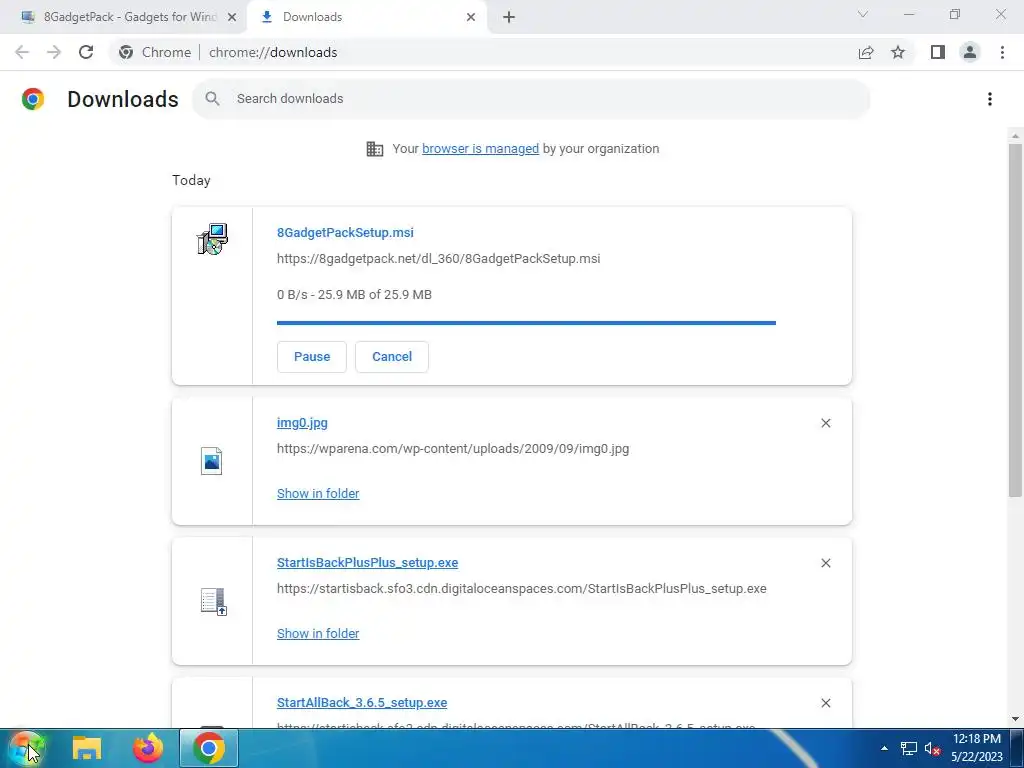
Task: Click the share page icon
Action: point(866,52)
